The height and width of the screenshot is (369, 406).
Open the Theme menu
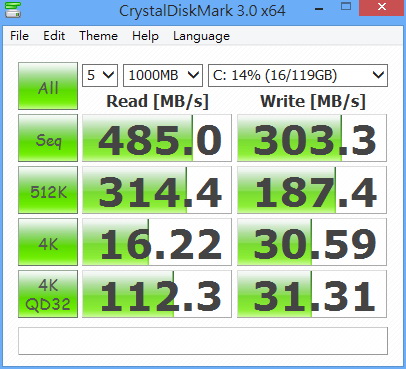coord(98,36)
